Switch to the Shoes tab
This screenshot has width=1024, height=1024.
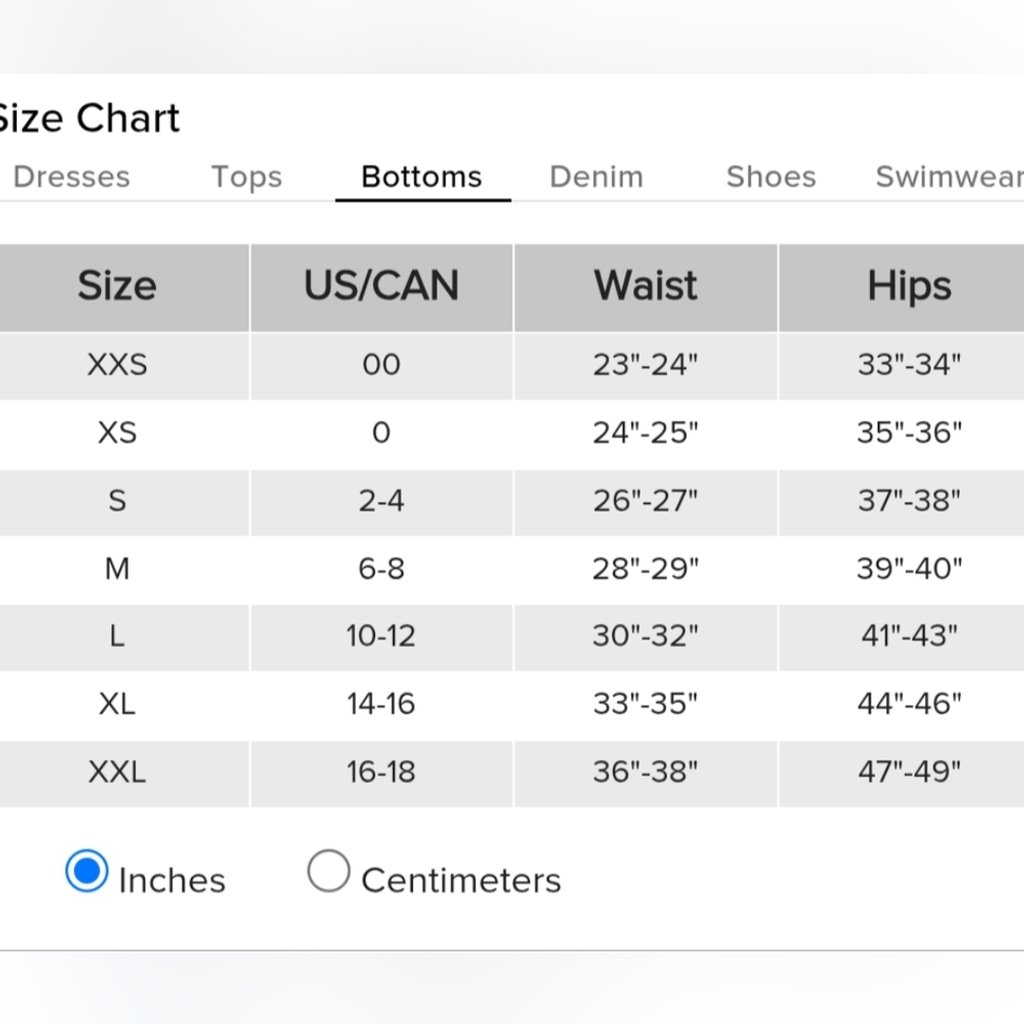[771, 177]
